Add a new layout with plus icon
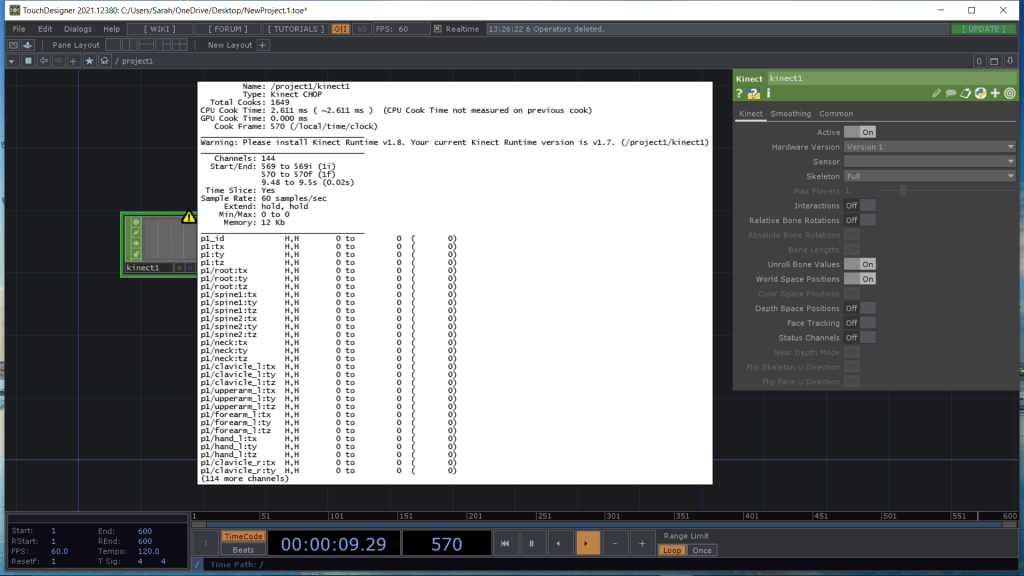The image size is (1024, 576). pyautogui.click(x=263, y=45)
